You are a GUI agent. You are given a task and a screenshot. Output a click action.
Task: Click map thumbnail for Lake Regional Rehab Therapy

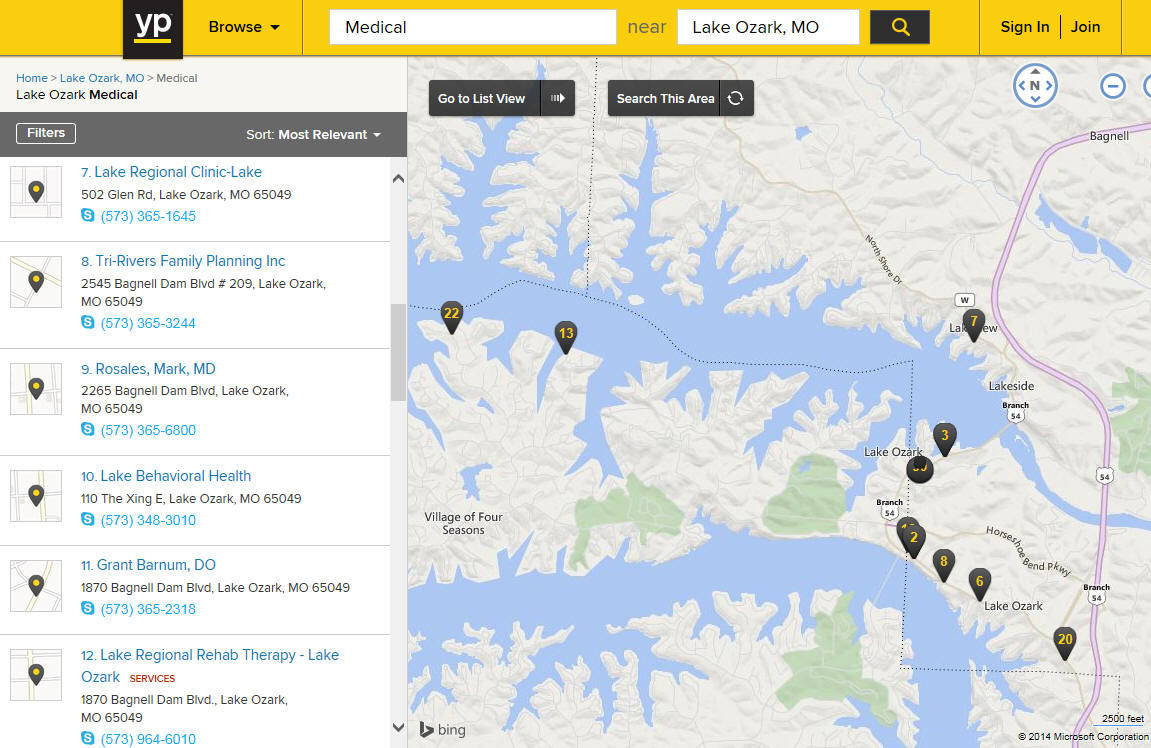(36, 675)
